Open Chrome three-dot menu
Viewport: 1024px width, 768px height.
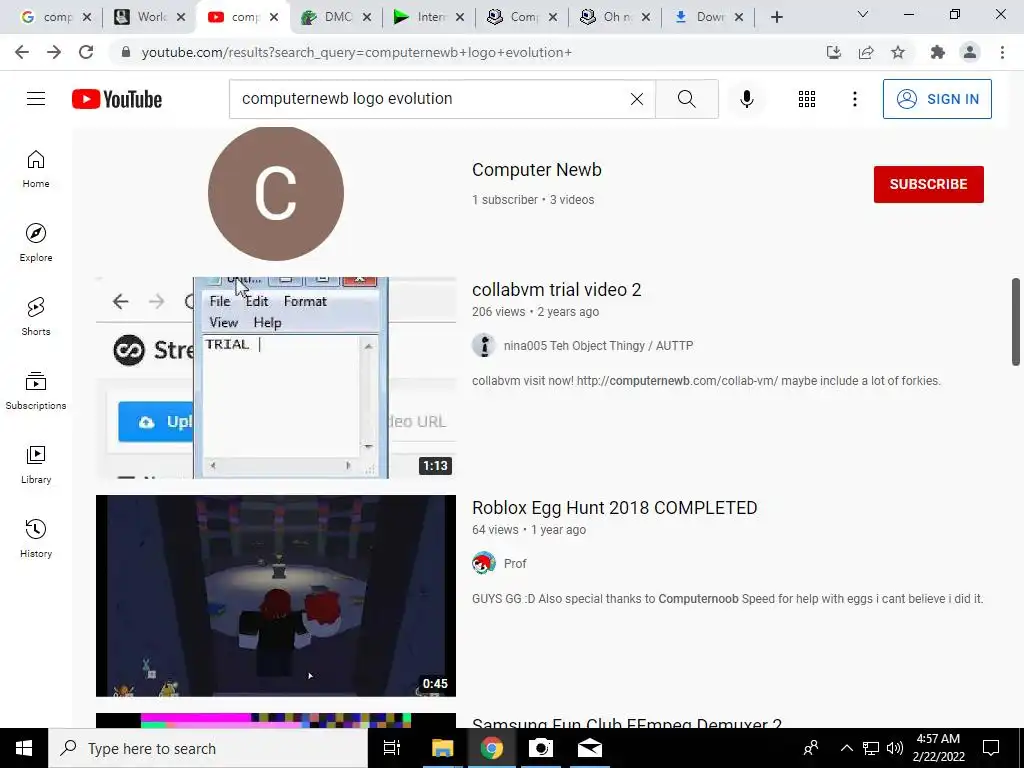(x=1002, y=52)
